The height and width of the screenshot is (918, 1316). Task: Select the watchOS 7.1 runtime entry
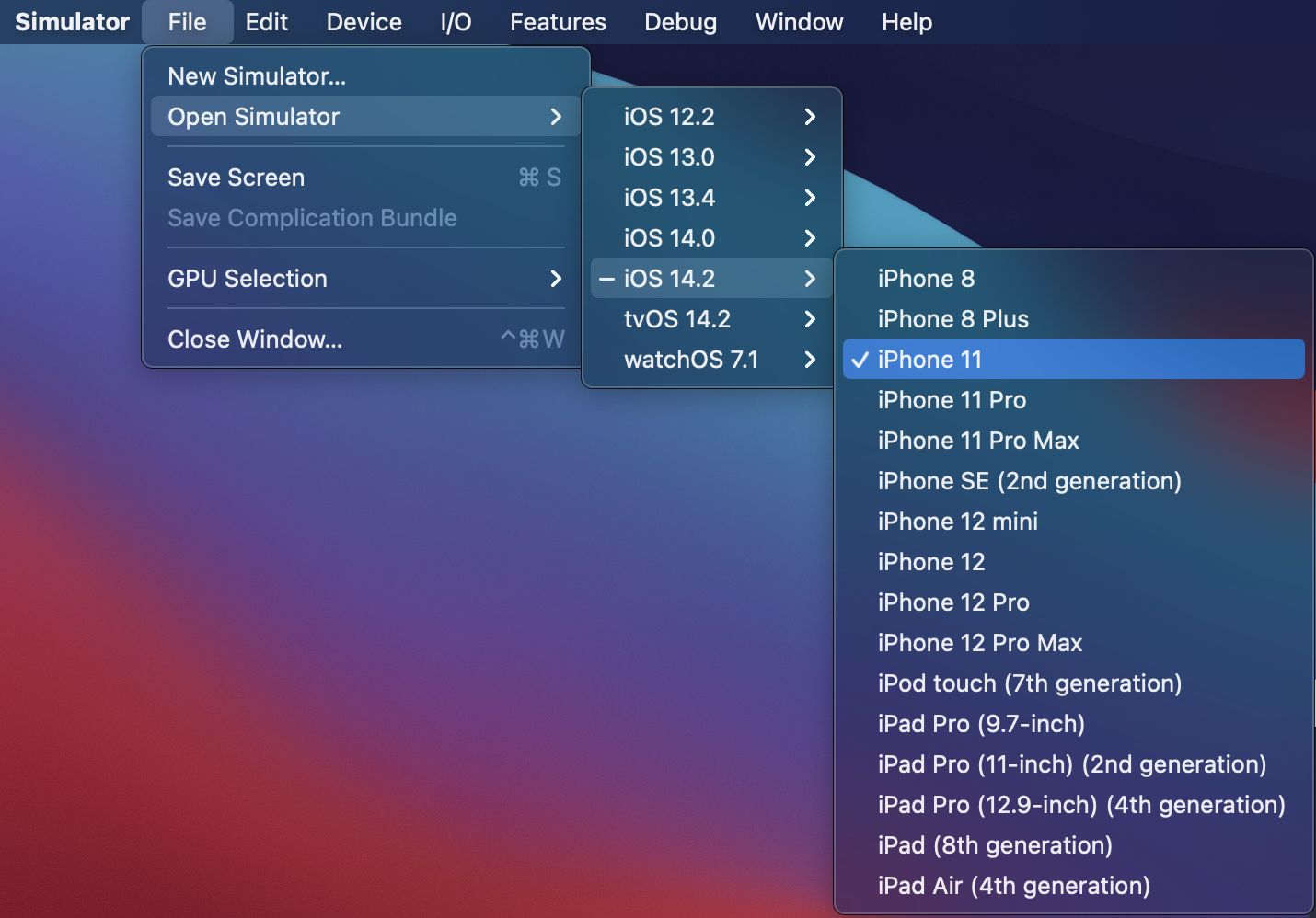pyautogui.click(x=711, y=360)
